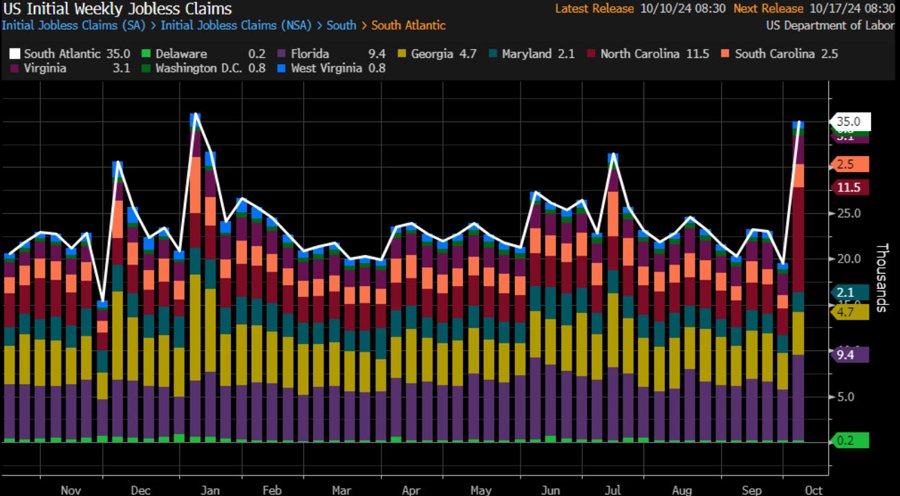Click the white 35.0 value tag on the axis
Image resolution: width=900 pixels, height=496 pixels.
point(849,121)
